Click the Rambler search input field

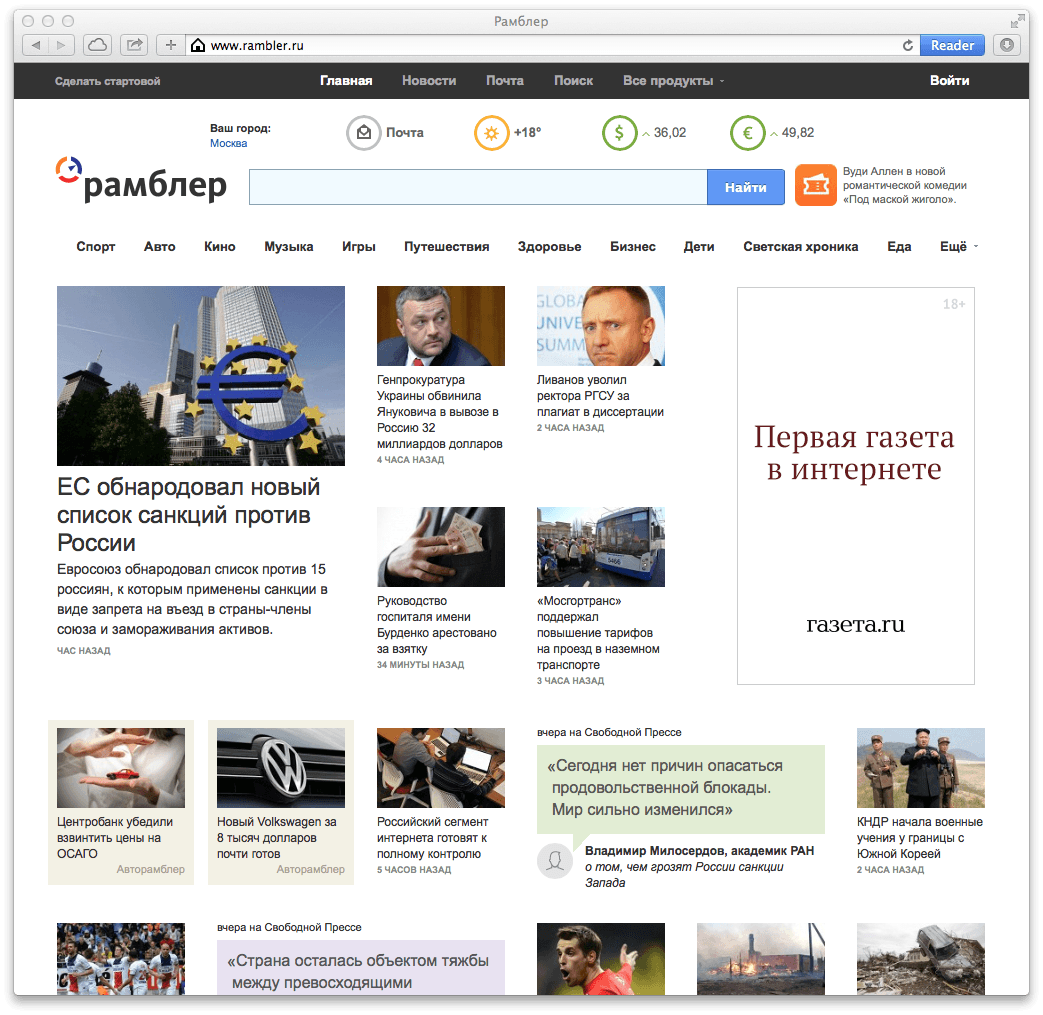point(478,187)
